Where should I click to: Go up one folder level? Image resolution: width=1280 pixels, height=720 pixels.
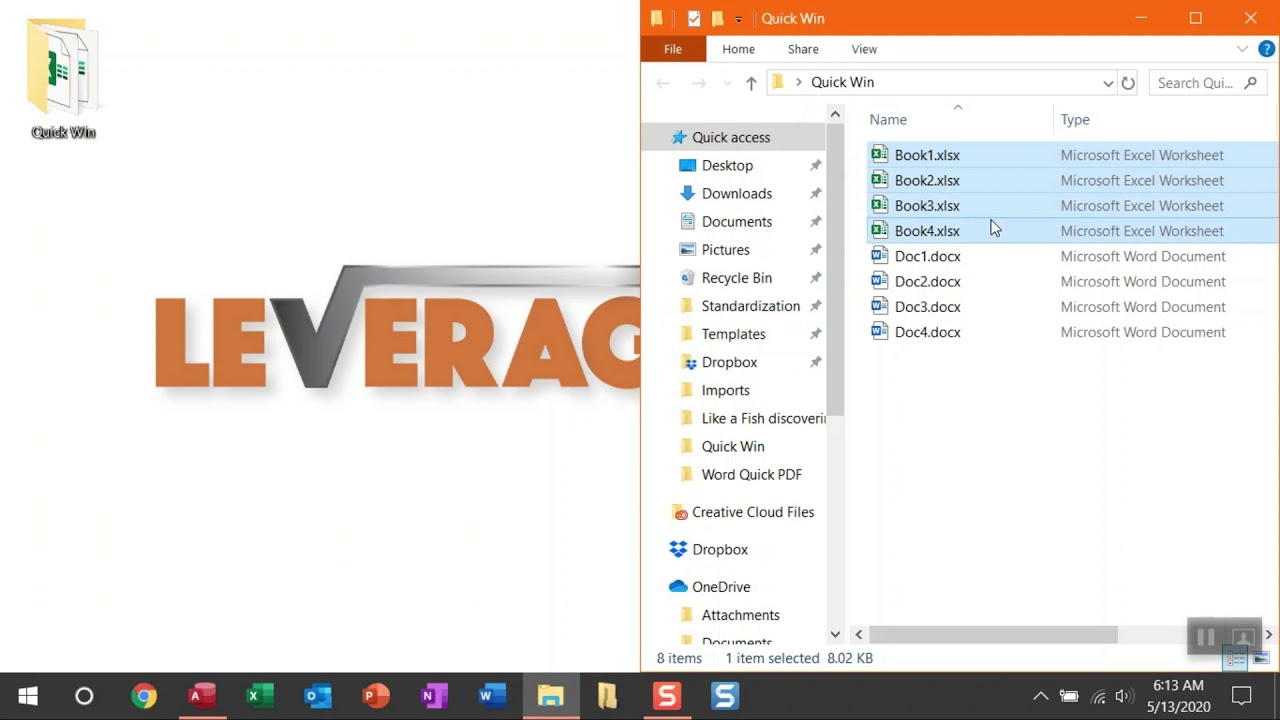pyautogui.click(x=751, y=83)
